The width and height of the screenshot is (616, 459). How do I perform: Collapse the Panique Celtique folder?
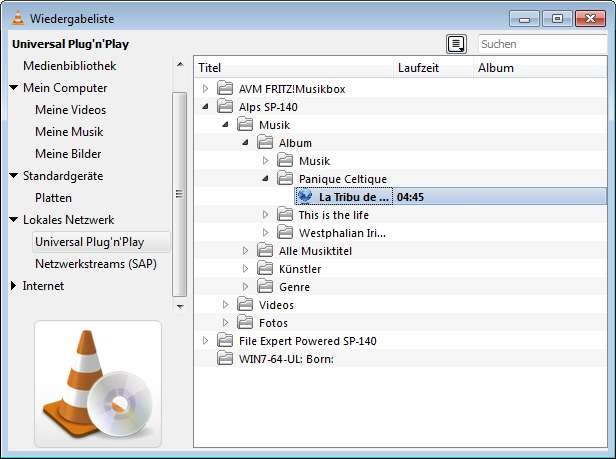tap(266, 178)
